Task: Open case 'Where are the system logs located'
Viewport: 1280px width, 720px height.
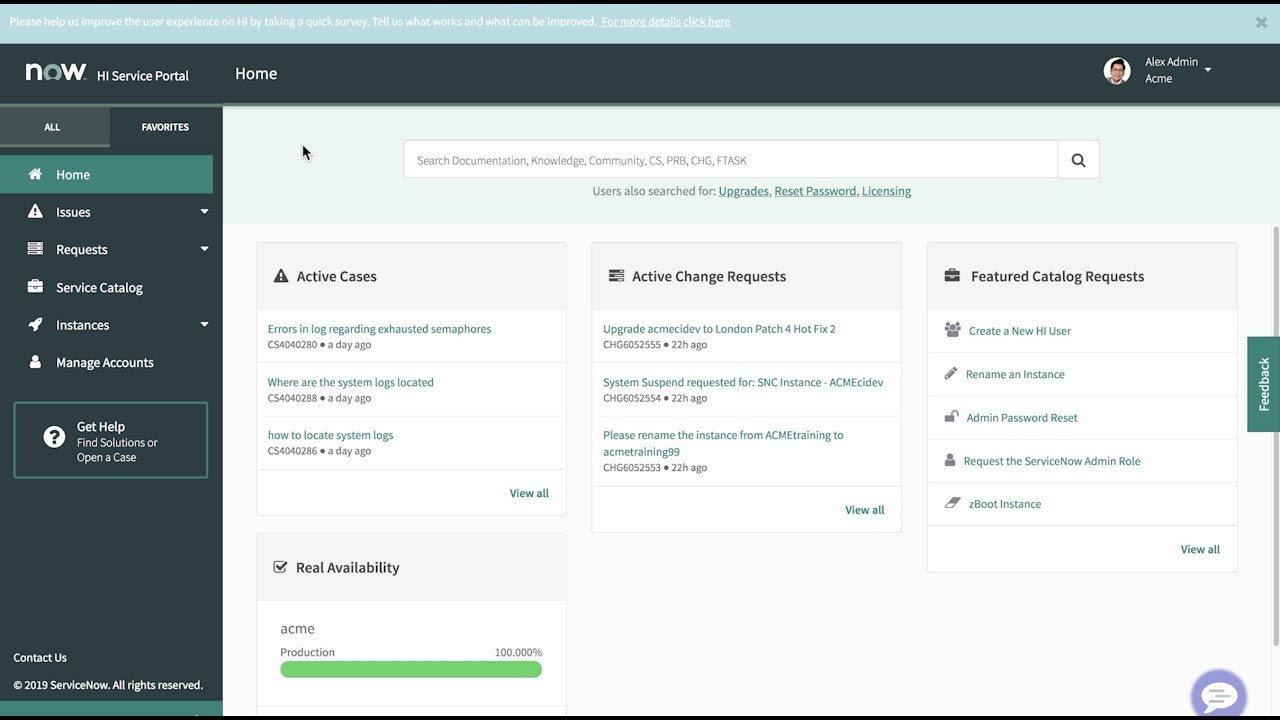Action: click(350, 382)
